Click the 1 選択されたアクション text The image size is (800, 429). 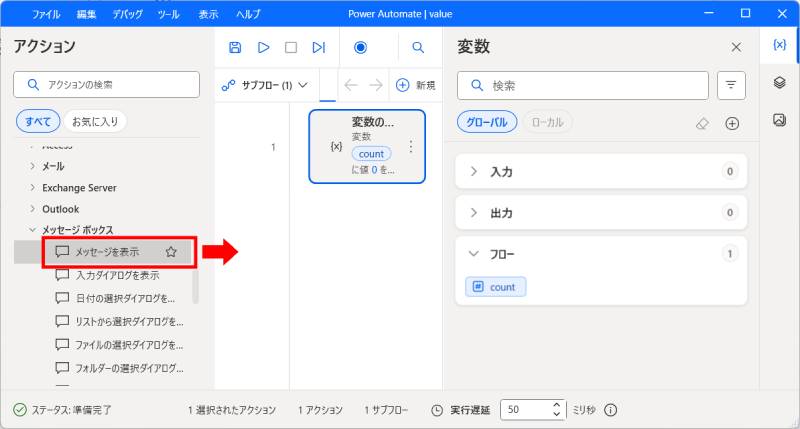232,410
